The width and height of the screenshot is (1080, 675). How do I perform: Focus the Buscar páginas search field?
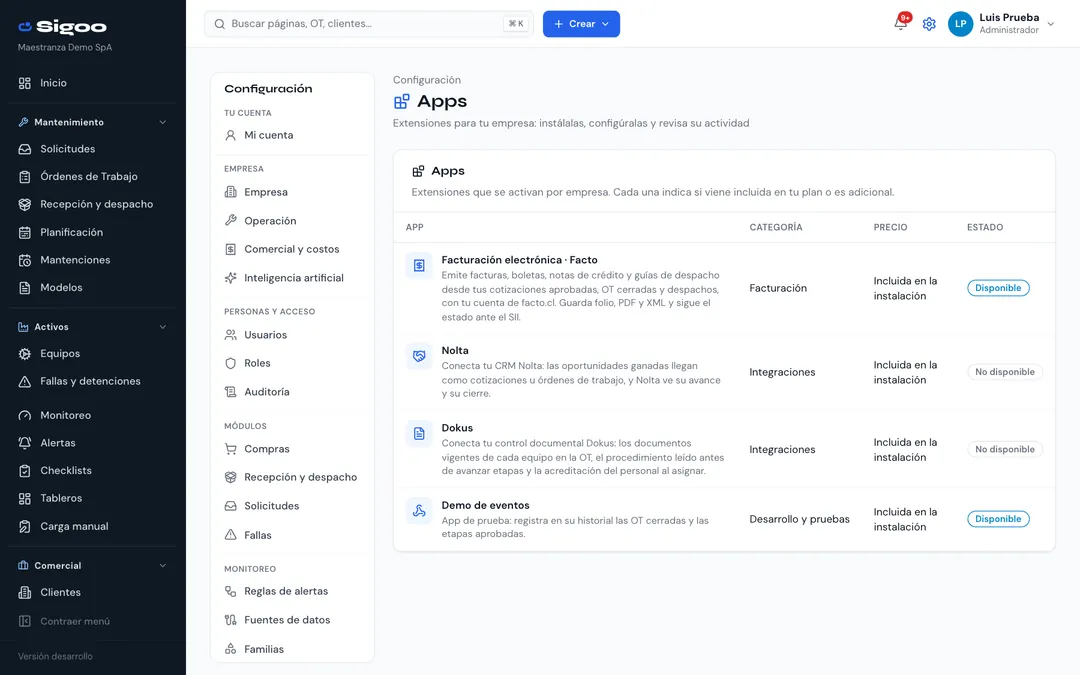tap(368, 24)
